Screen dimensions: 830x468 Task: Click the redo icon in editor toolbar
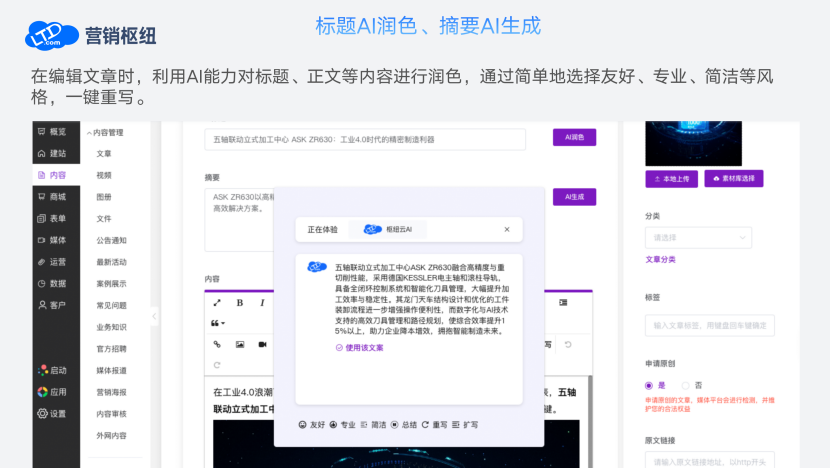pyautogui.click(x=217, y=365)
